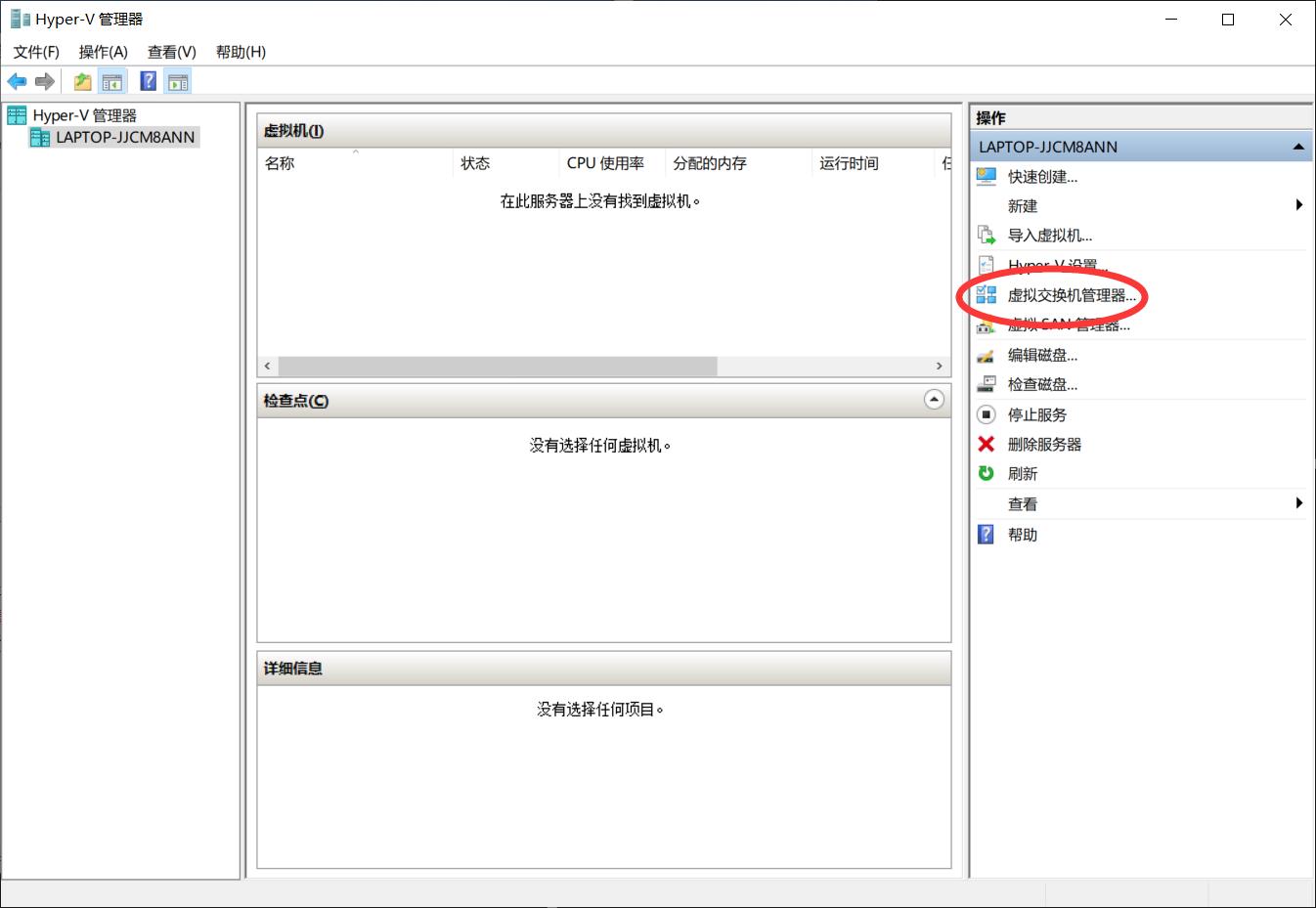Screen dimensions: 1316x908
Task: Open 导入虚拟机 import virtual machine
Action: 1049,236
